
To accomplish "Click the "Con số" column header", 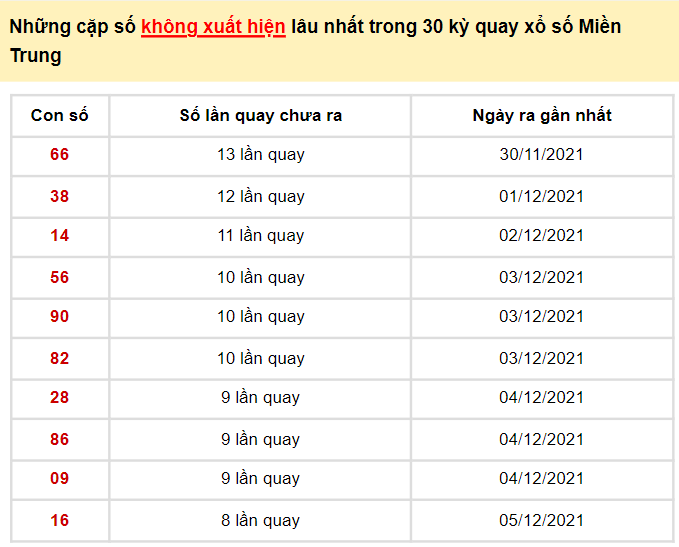I will [x=60, y=116].
